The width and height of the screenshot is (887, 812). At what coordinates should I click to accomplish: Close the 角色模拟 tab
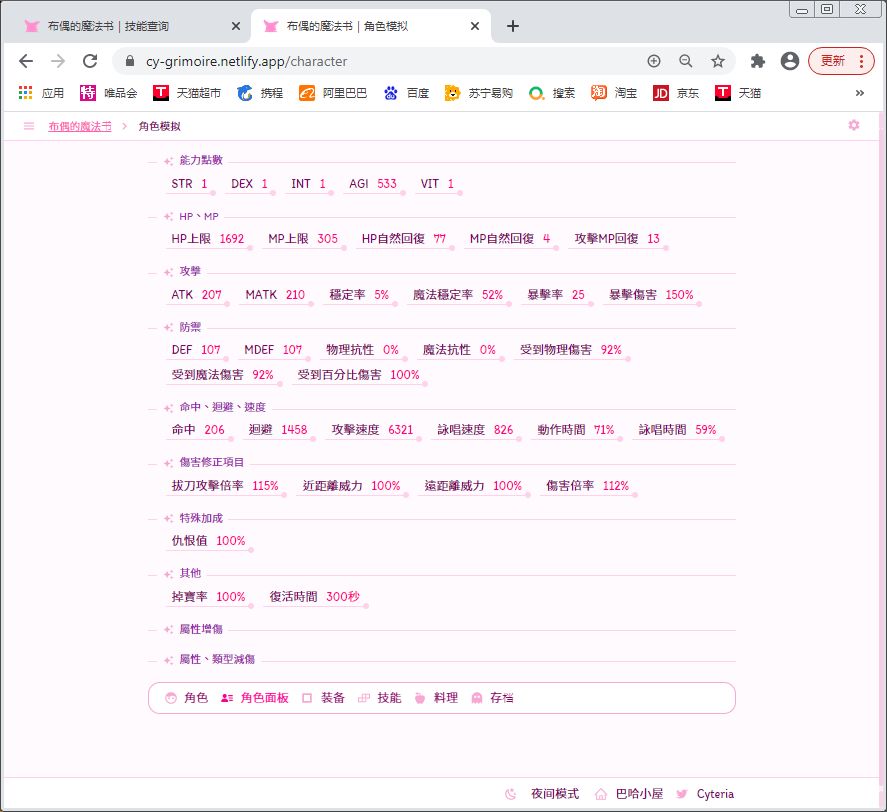point(475,26)
